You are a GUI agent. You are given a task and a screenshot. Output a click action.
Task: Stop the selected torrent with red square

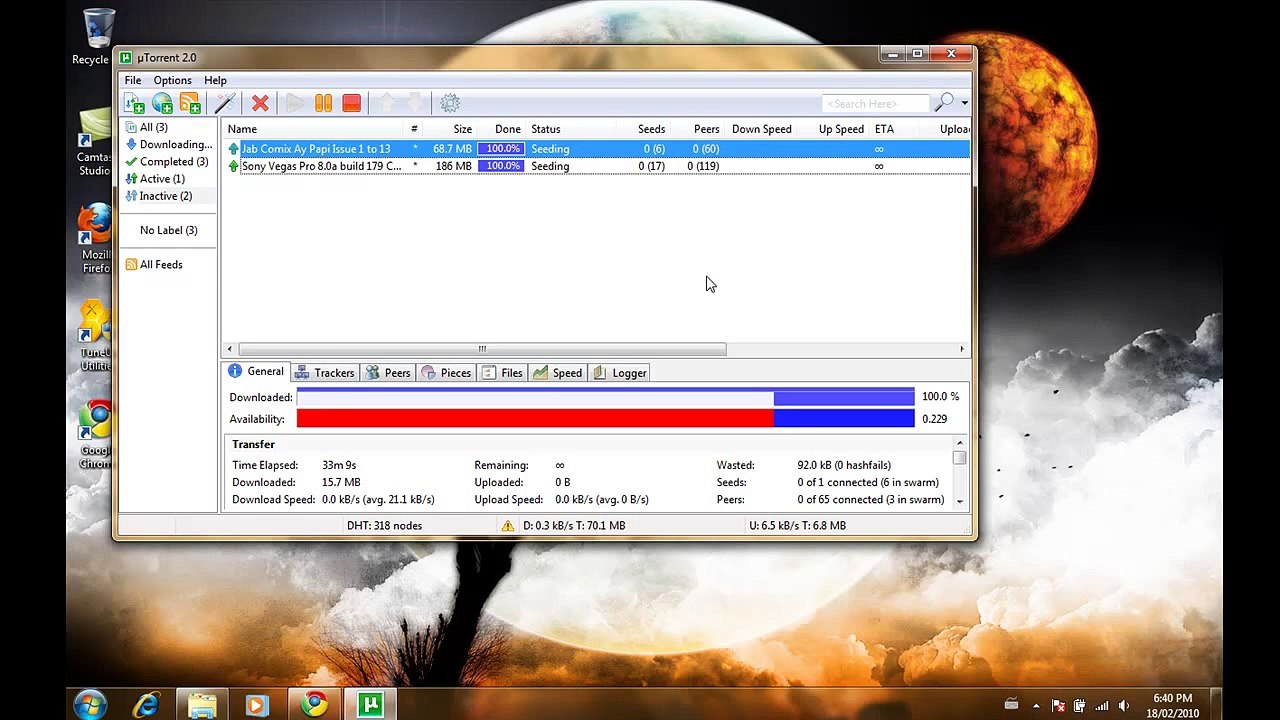[351, 103]
